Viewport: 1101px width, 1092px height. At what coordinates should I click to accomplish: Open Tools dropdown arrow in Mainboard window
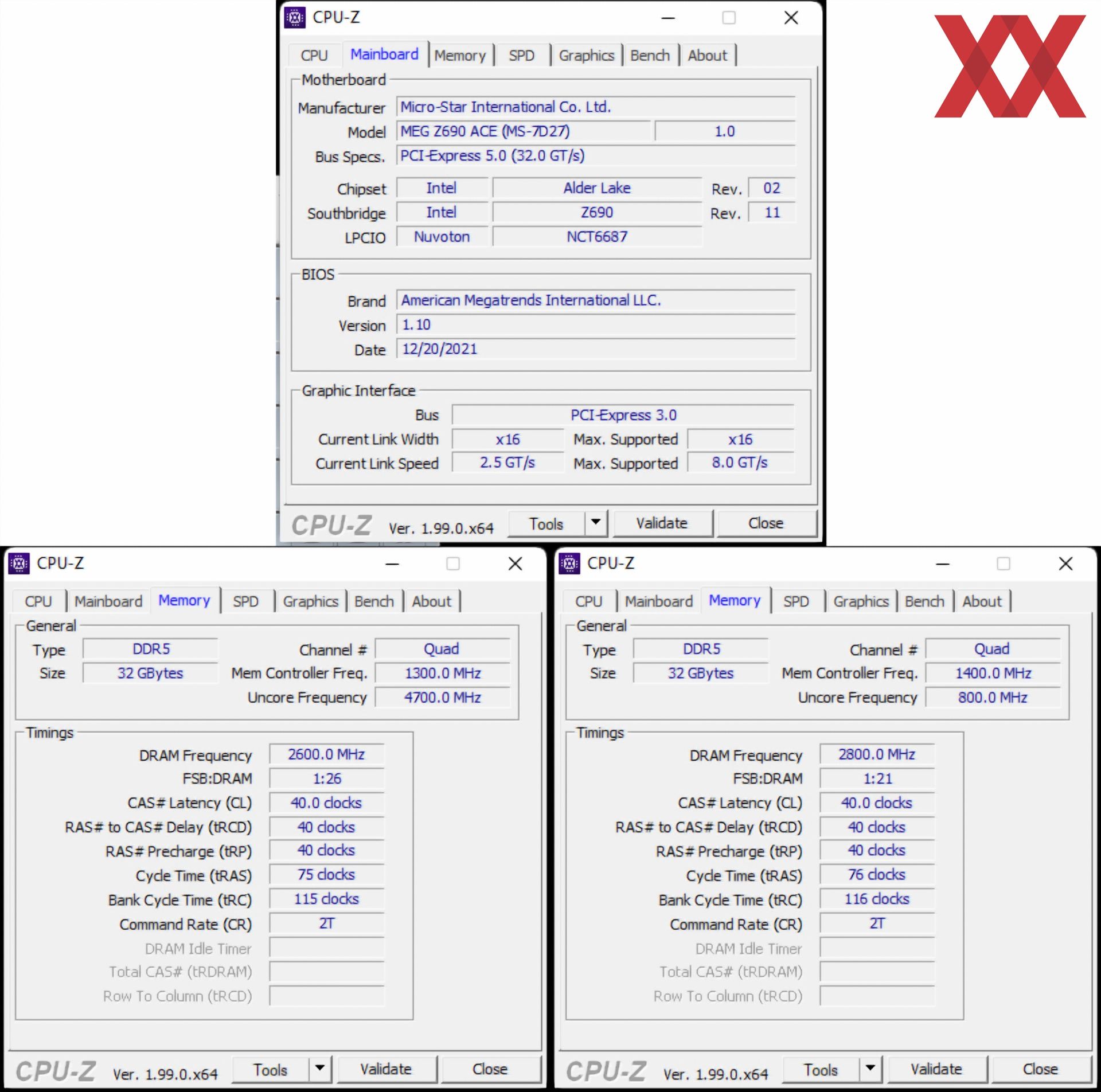click(x=596, y=523)
